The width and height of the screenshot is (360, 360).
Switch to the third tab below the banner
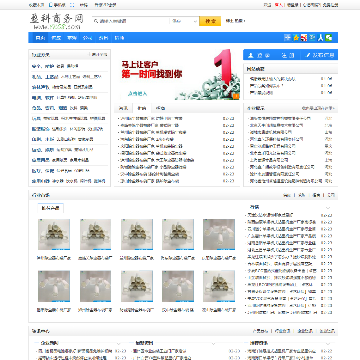click(160, 108)
